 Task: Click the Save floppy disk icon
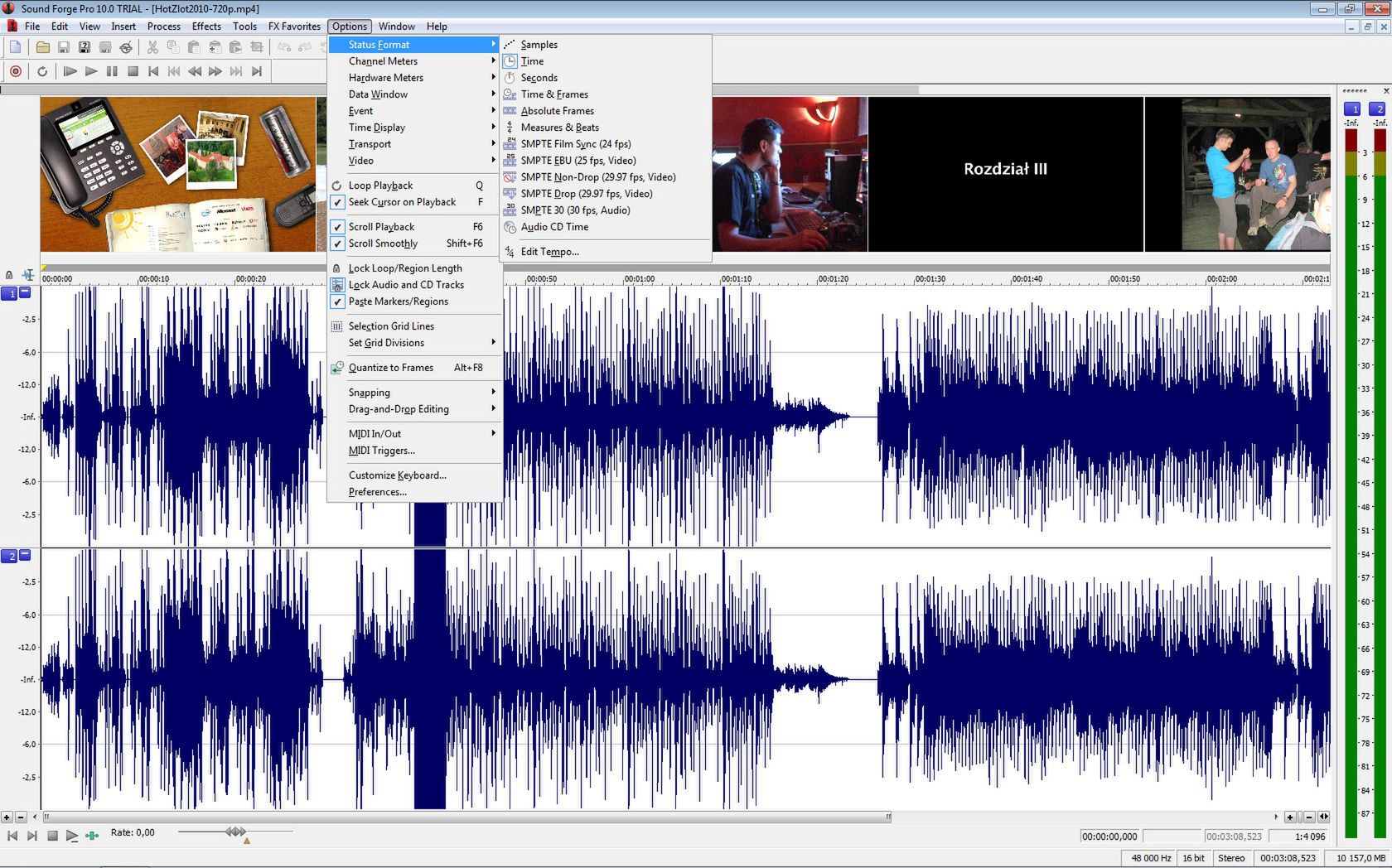[64, 48]
